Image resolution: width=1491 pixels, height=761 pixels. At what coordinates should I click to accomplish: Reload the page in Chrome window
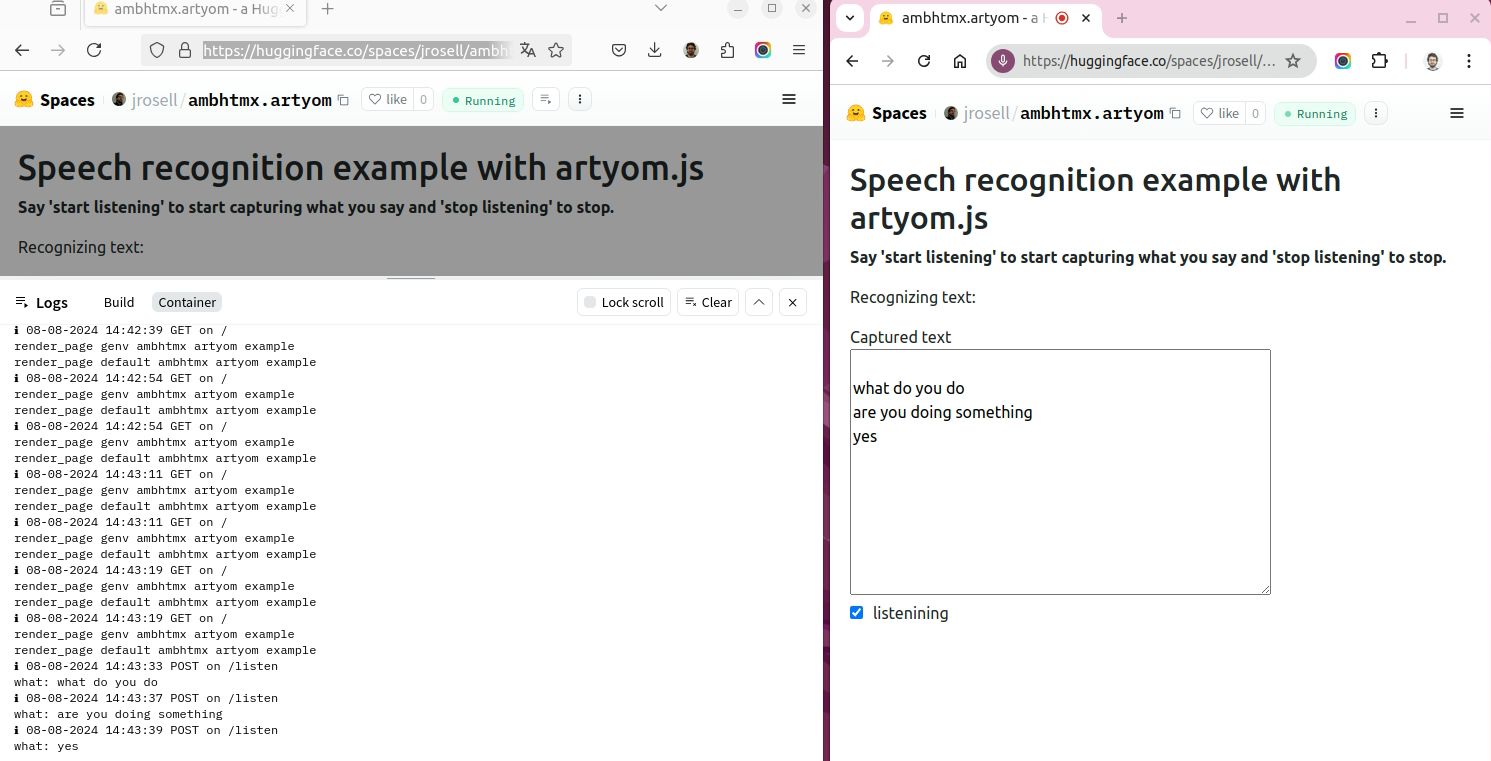(924, 61)
